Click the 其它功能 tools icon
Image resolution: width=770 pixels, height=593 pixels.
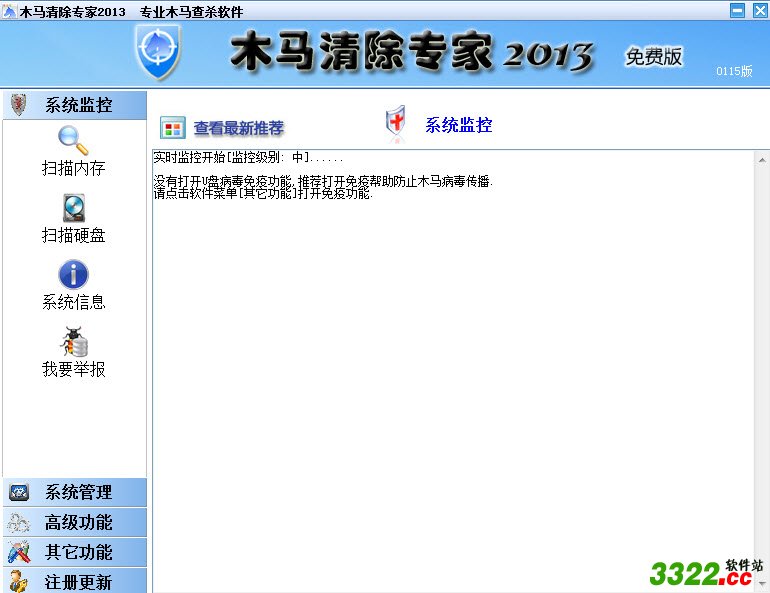coord(19,552)
